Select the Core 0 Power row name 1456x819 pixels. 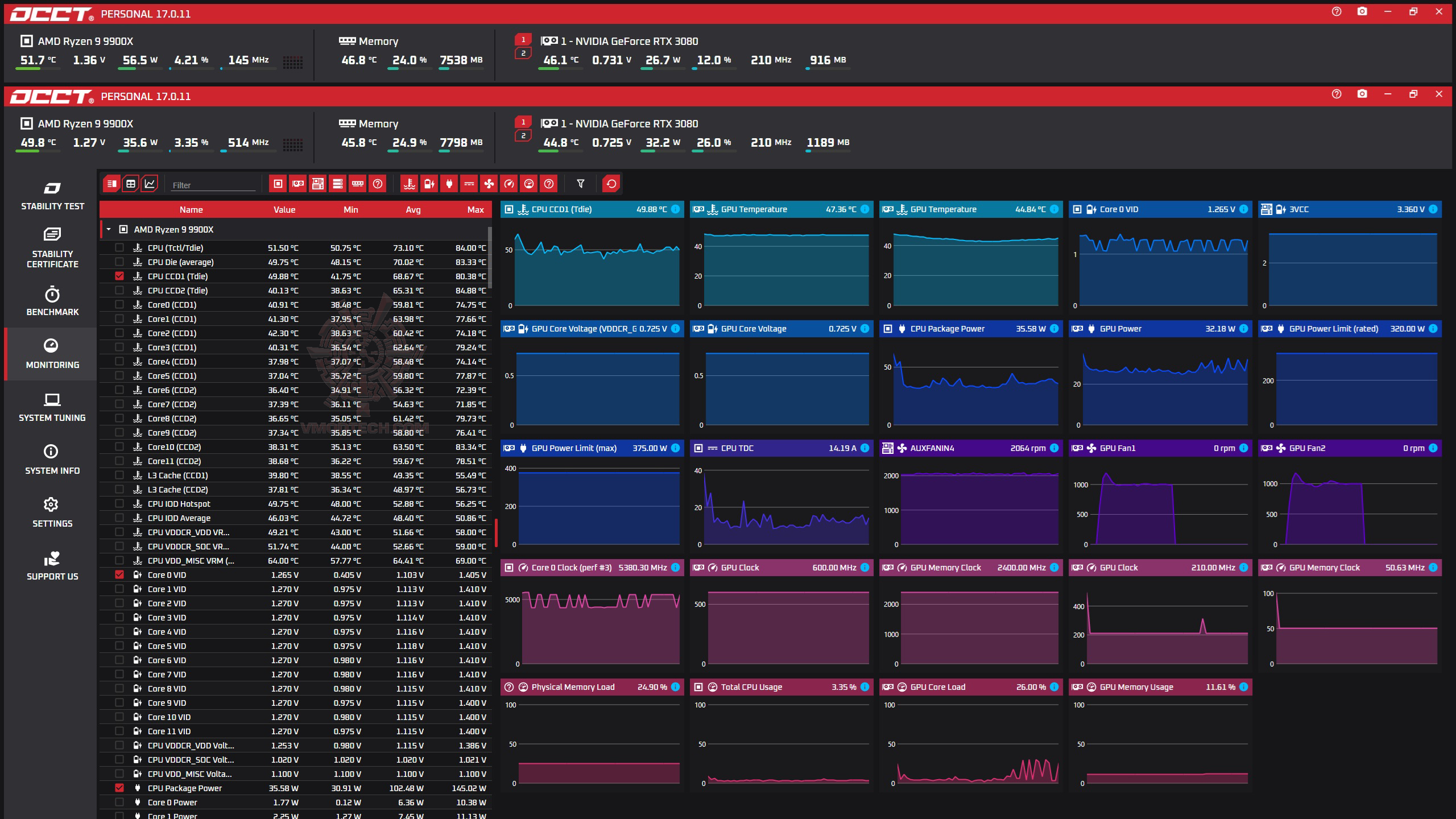tap(172, 803)
